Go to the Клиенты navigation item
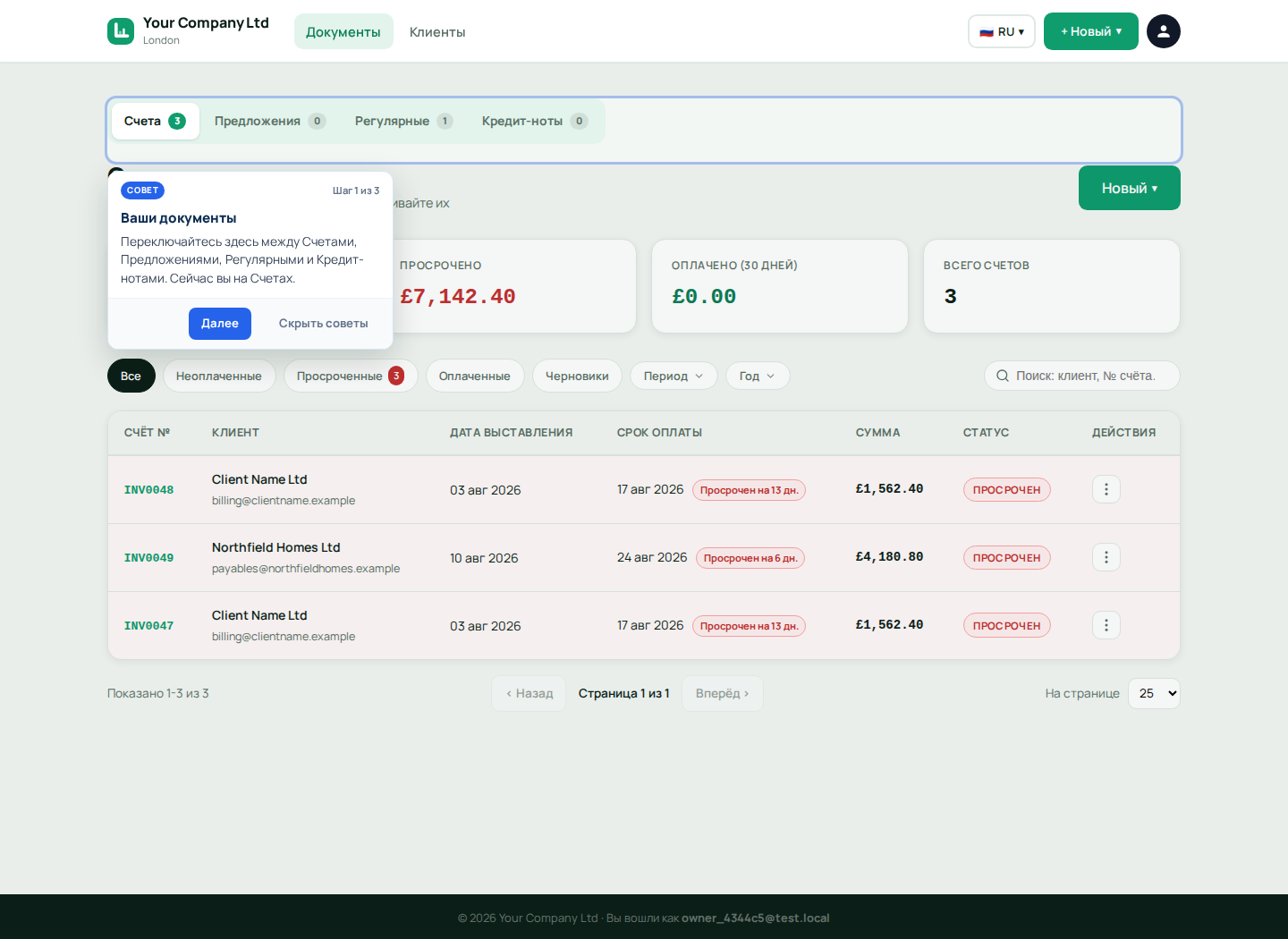 (437, 31)
